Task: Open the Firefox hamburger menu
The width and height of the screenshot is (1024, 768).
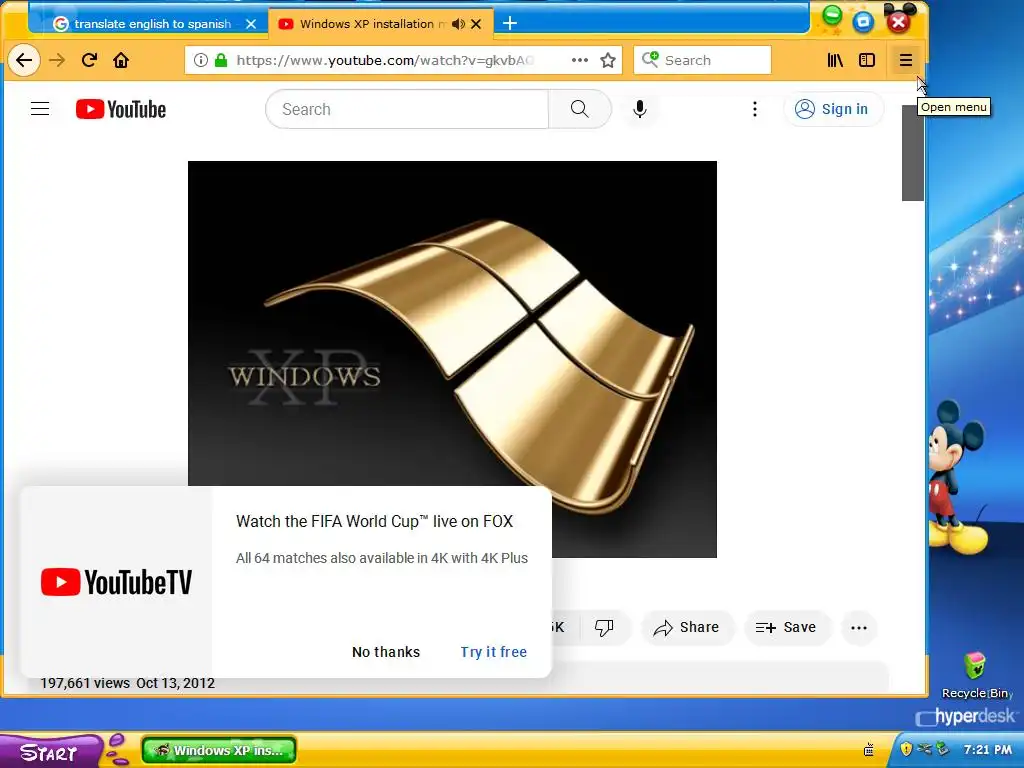Action: point(905,61)
